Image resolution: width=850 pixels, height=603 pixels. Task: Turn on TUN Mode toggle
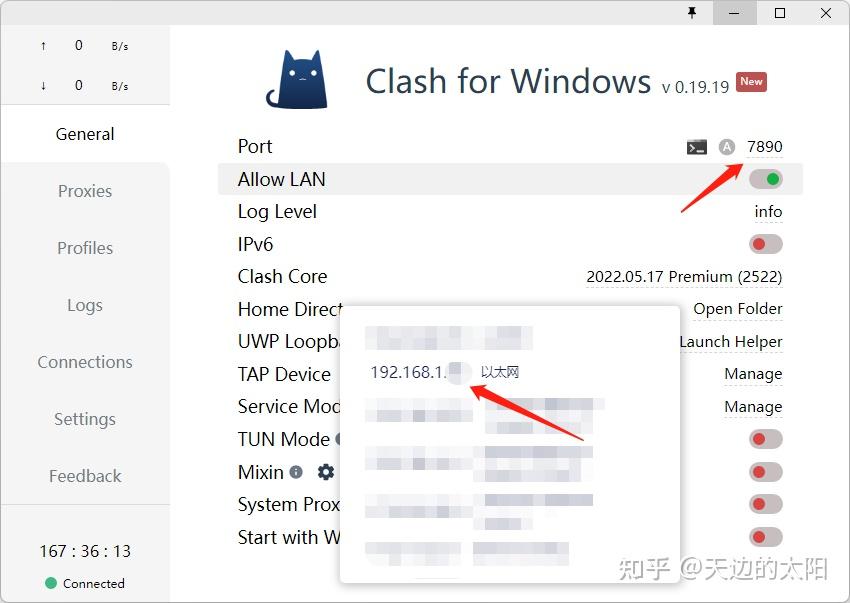765,439
